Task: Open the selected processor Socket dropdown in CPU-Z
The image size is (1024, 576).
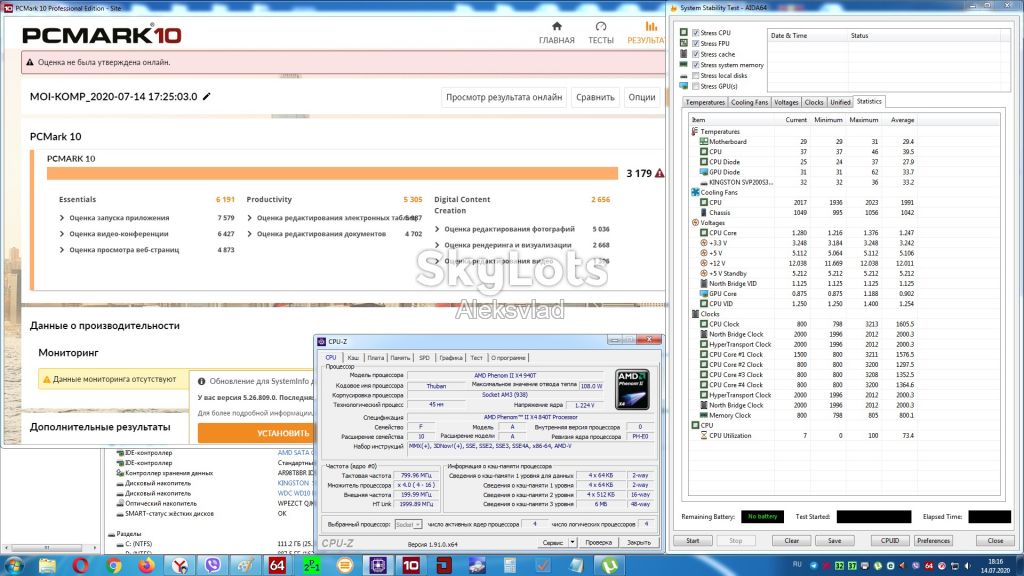Action: (408, 524)
